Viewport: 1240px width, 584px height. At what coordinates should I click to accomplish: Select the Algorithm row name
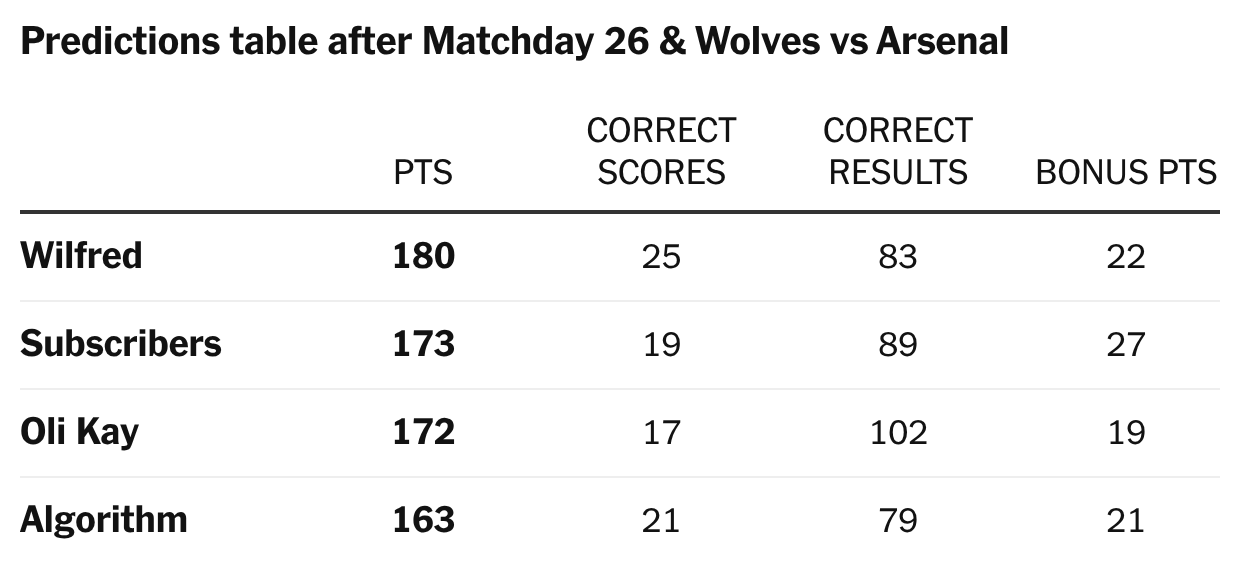[104, 520]
